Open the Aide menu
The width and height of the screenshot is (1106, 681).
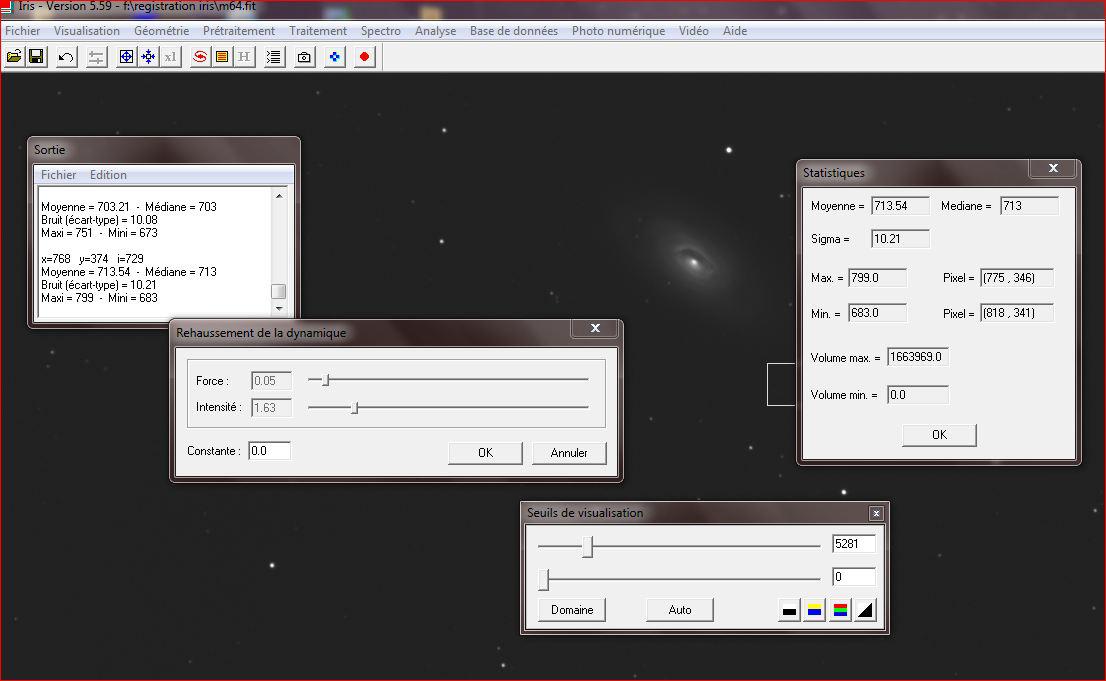click(x=735, y=31)
